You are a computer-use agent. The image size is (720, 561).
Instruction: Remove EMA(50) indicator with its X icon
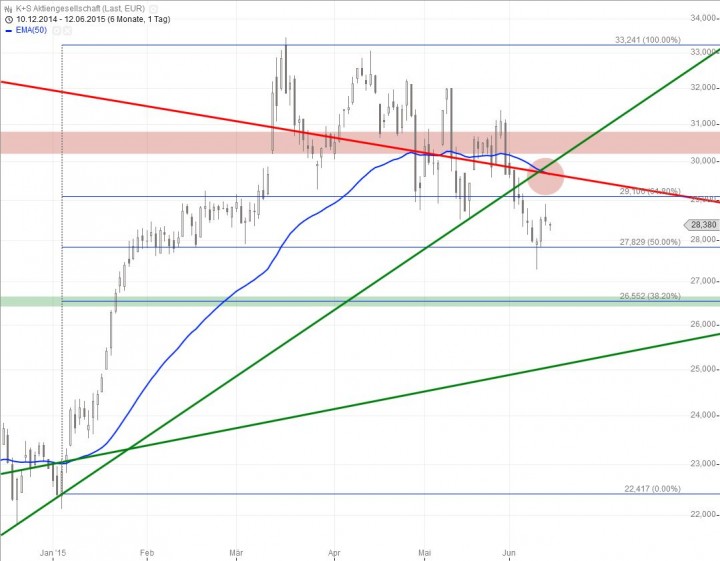click(68, 30)
